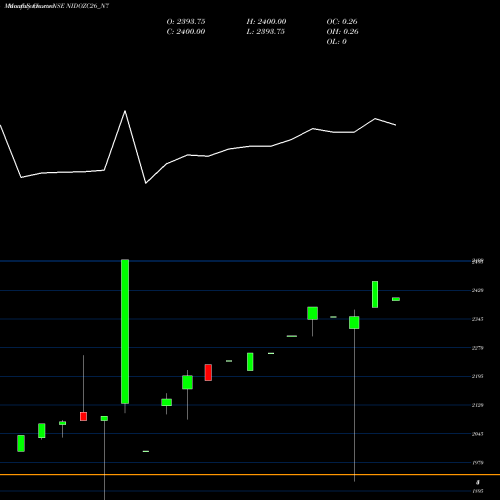Image resolution: width=500 pixels, height=500 pixels.
Task: Click the 2279 price axis label
Action: click(x=477, y=348)
